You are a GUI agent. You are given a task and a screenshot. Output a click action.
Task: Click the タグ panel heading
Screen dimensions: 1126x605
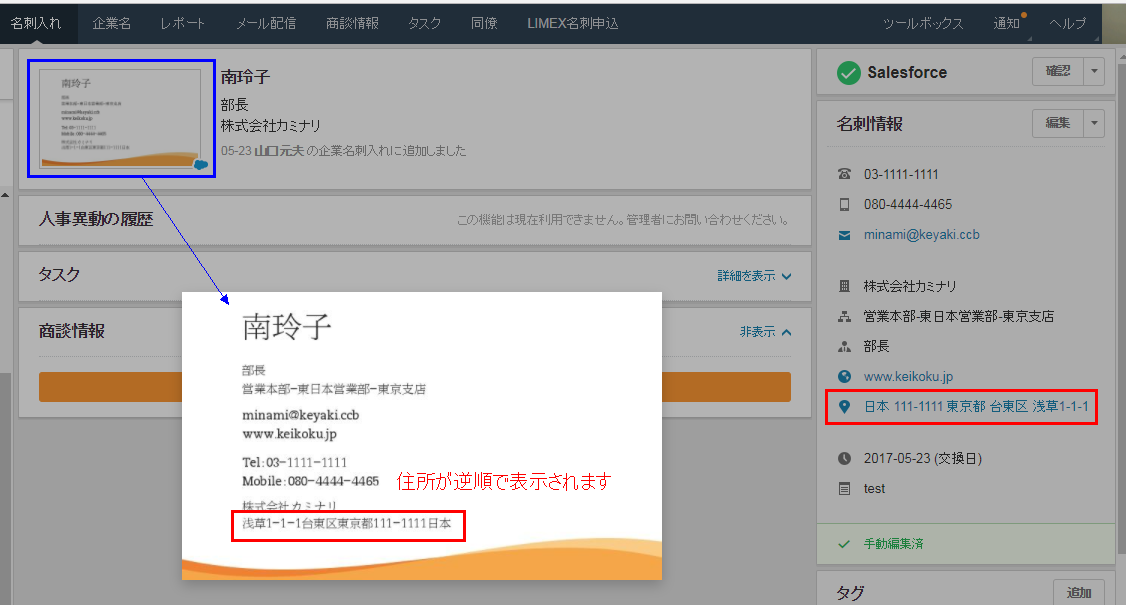[x=850, y=594]
